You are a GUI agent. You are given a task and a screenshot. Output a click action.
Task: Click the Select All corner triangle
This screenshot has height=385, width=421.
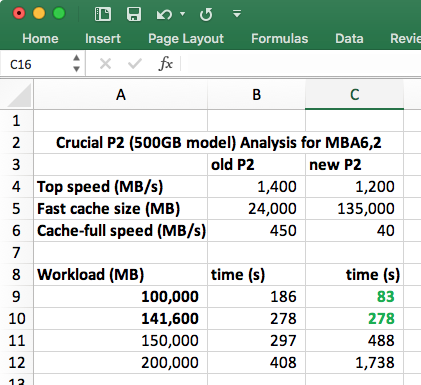(x=19, y=95)
